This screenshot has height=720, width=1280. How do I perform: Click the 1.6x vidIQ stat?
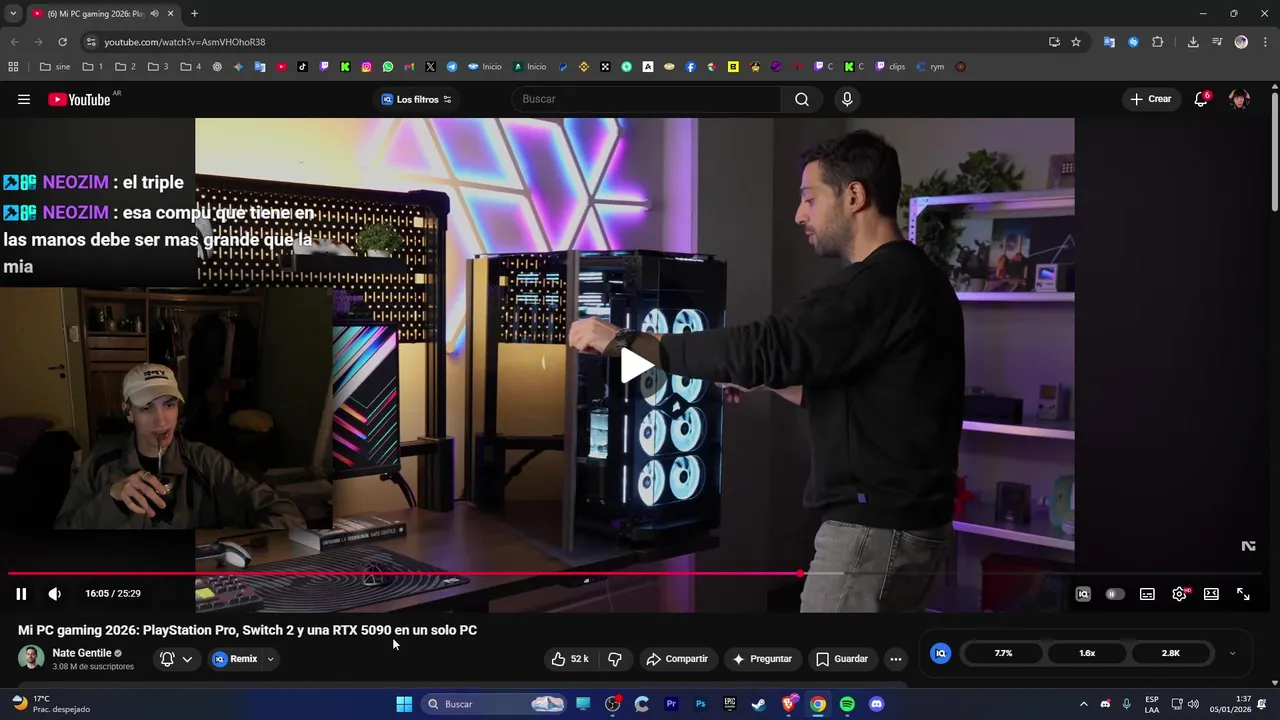click(x=1087, y=653)
